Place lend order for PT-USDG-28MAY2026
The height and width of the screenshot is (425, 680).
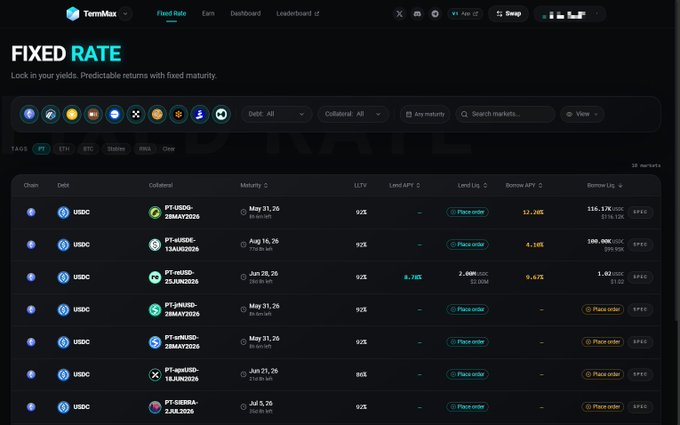(x=468, y=212)
